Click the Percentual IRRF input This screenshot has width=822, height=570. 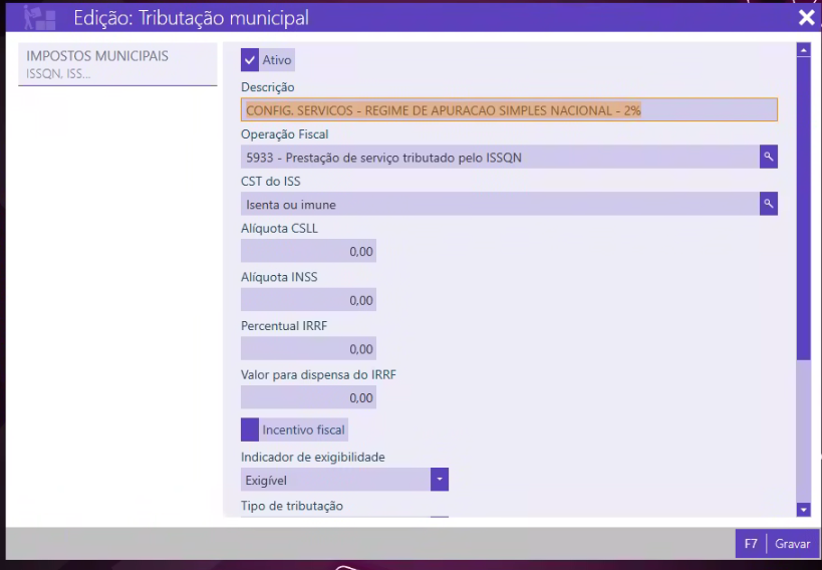click(x=309, y=349)
